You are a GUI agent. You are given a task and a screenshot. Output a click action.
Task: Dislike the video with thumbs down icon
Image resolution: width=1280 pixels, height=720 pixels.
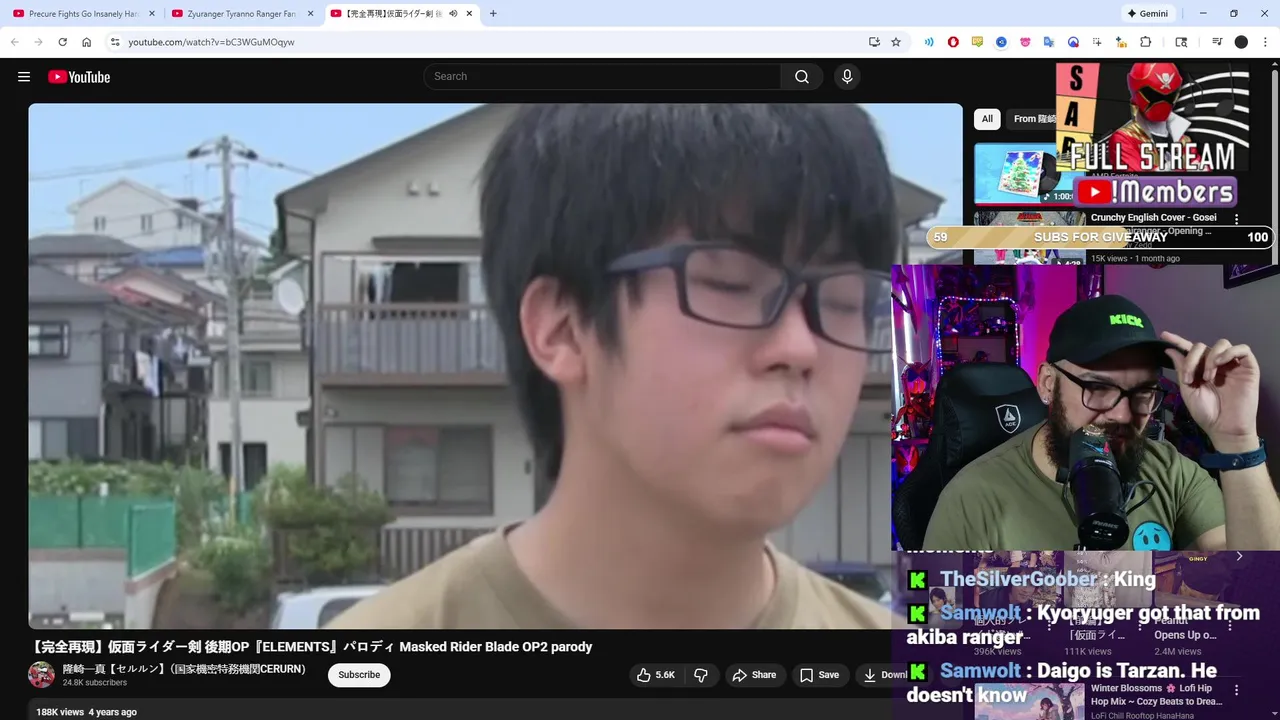pos(701,675)
